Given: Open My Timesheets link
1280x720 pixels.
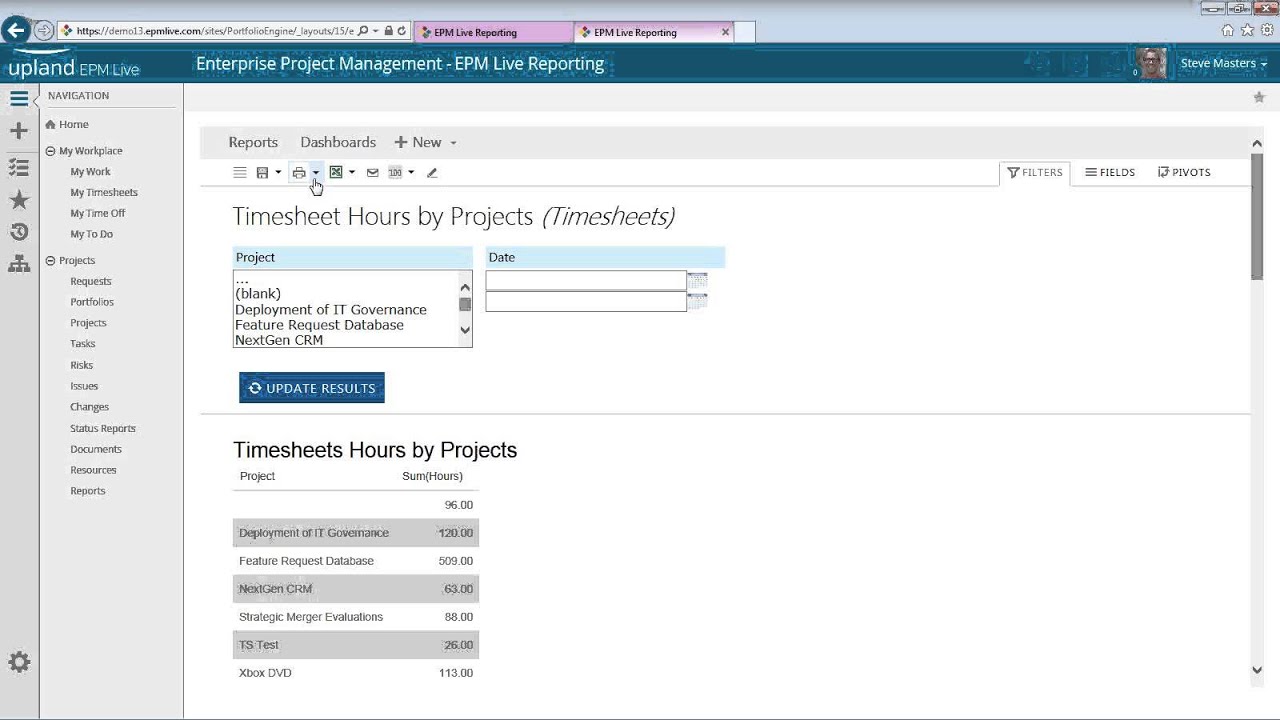Looking at the screenshot, I should tap(104, 193).
